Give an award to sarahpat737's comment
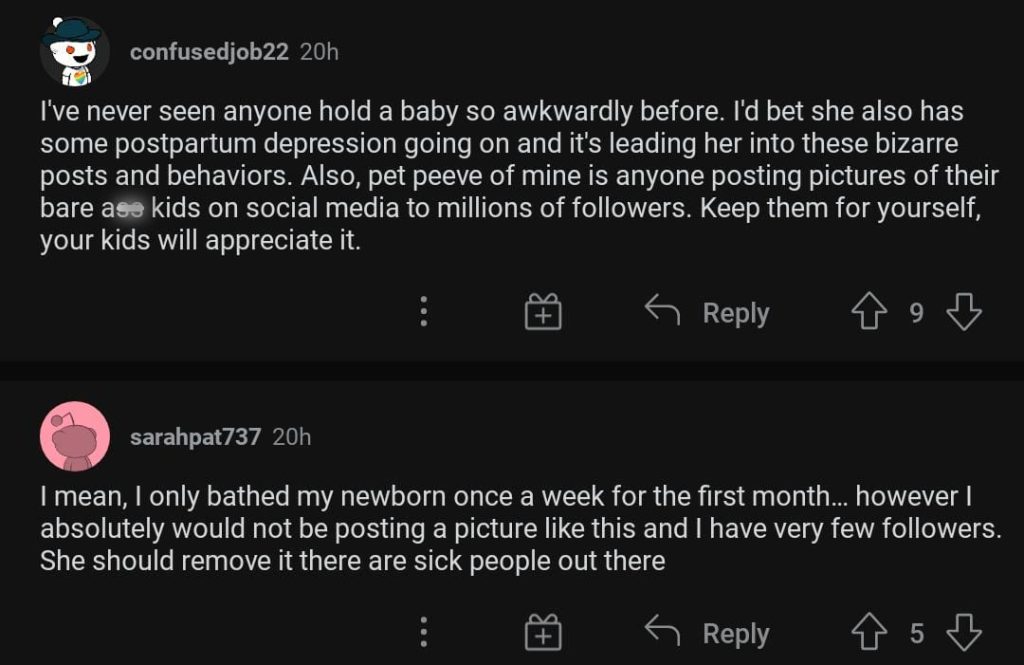The height and width of the screenshot is (665, 1024). [543, 634]
